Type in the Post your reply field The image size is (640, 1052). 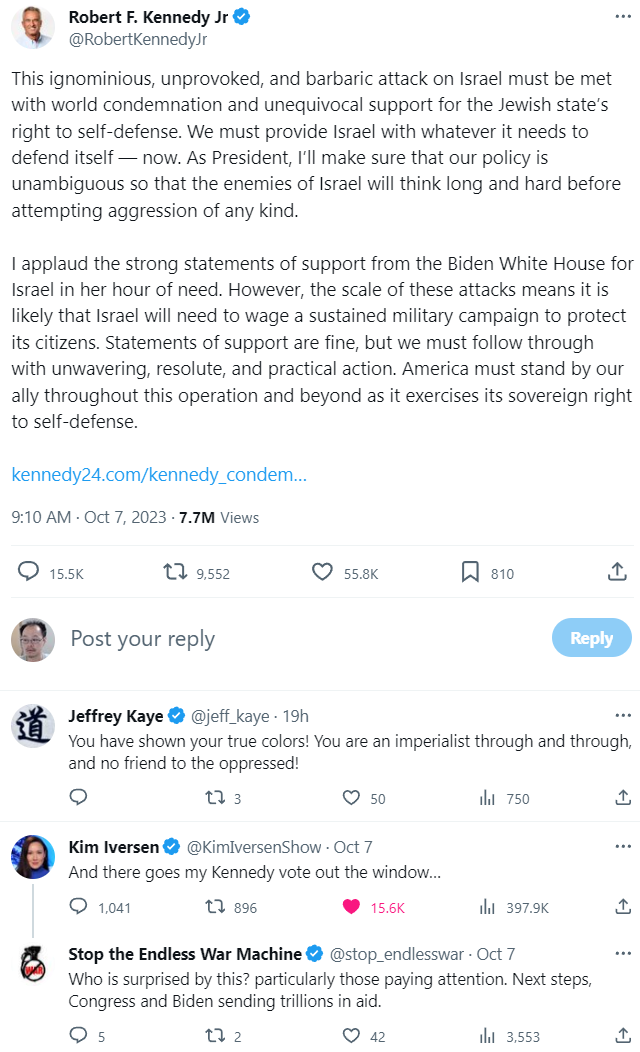click(300, 639)
